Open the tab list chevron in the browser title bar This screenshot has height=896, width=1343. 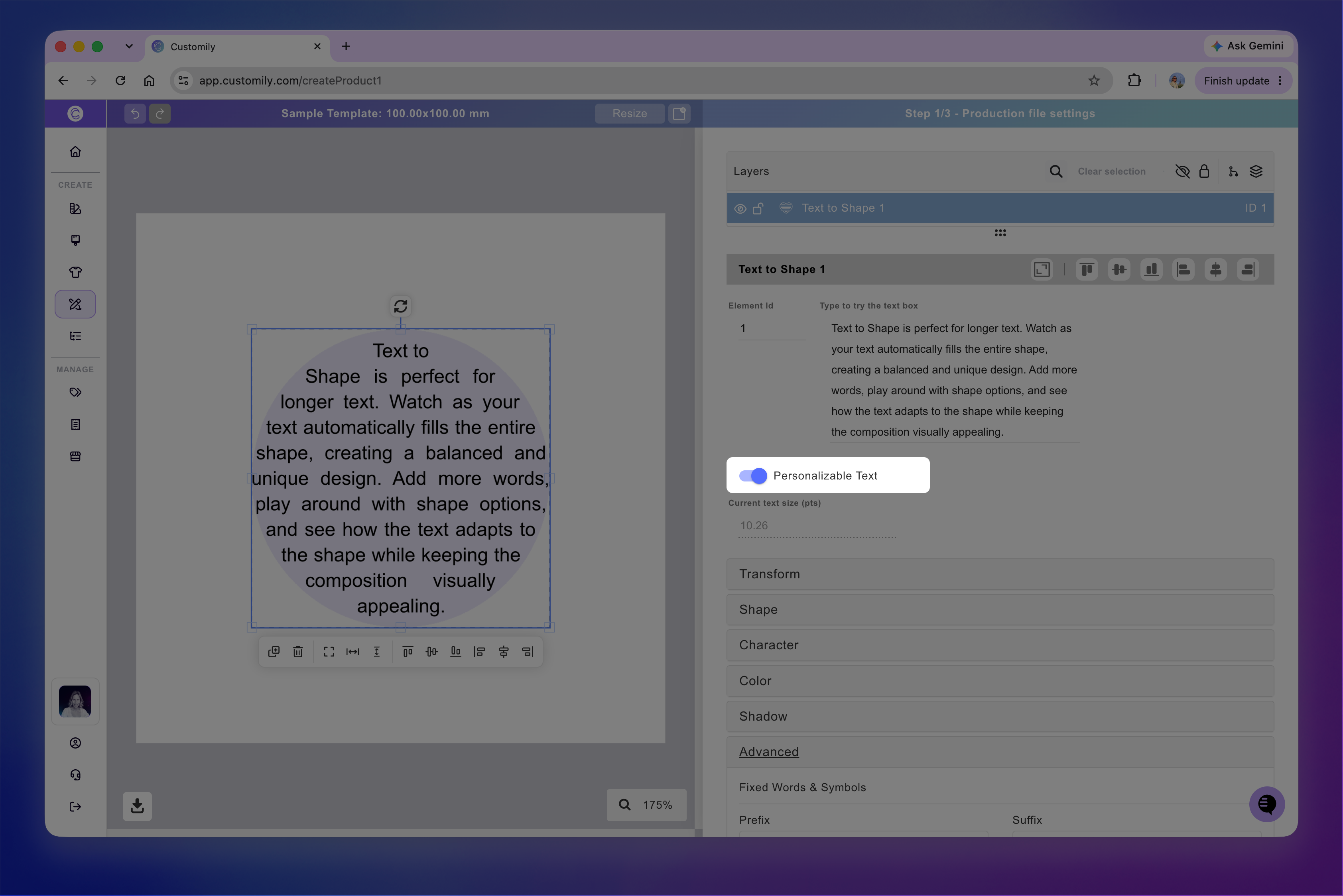point(129,46)
